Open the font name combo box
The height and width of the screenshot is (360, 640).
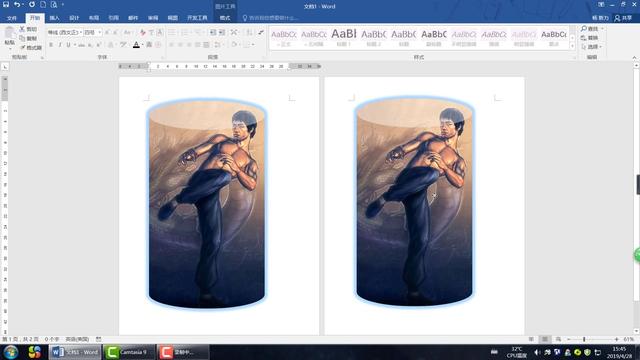(65, 32)
